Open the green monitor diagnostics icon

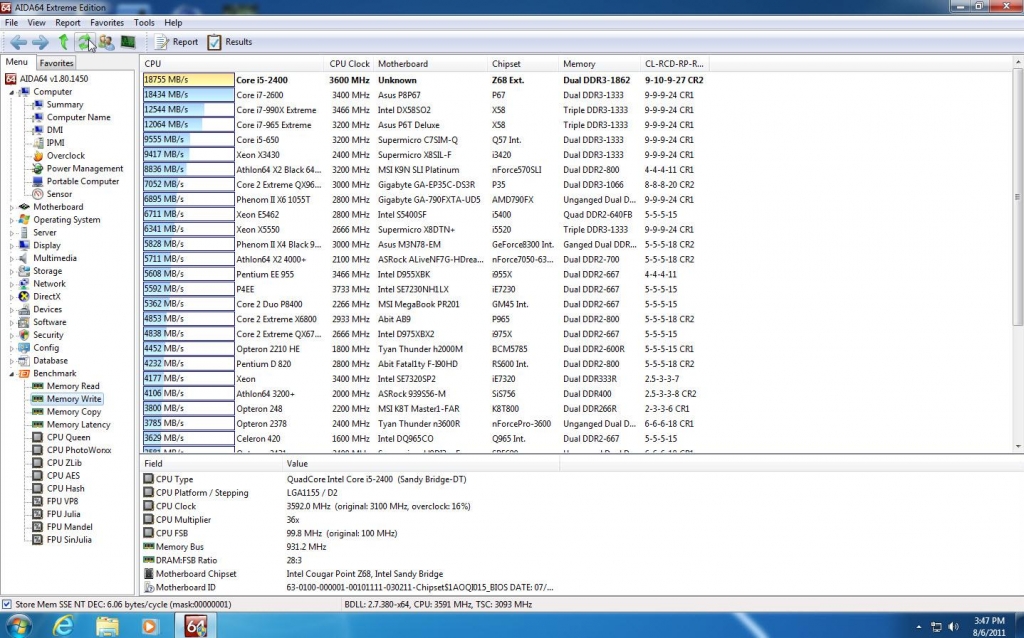point(128,42)
